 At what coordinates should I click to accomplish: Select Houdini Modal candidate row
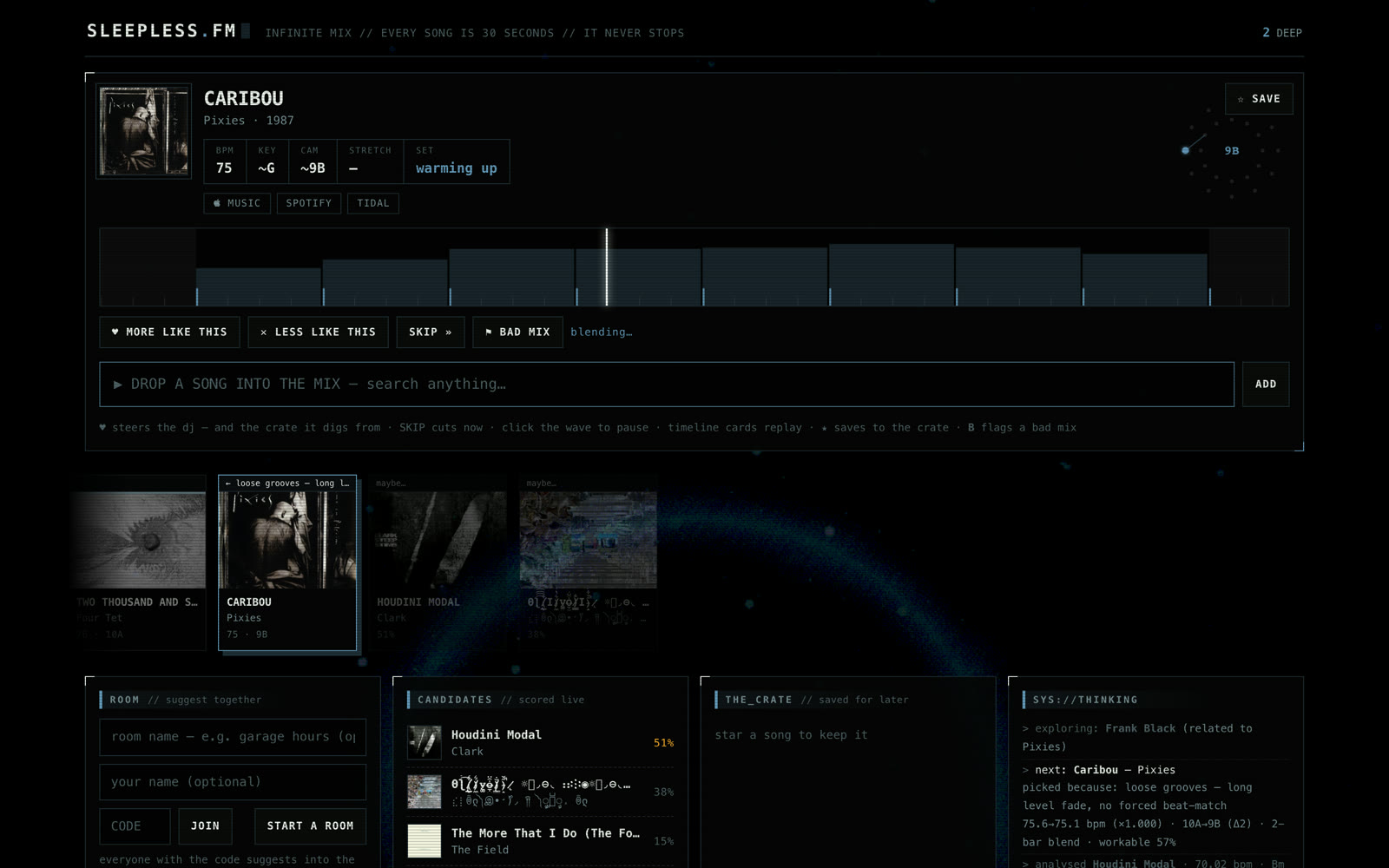tap(540, 743)
